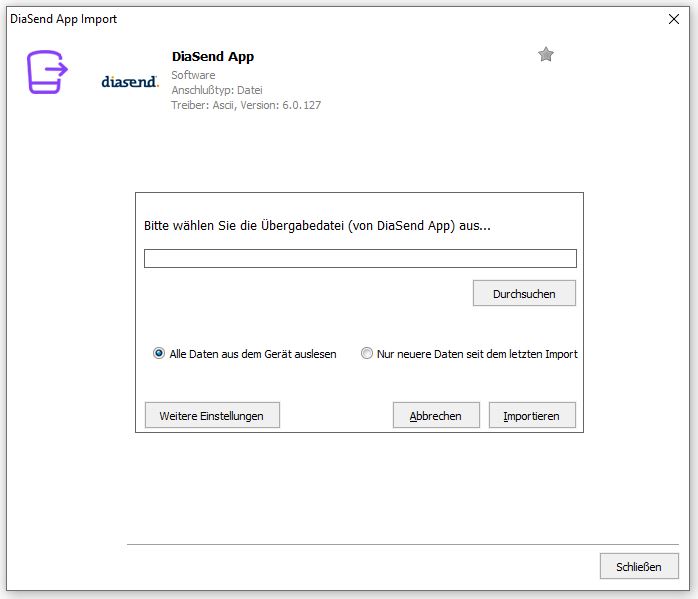The height and width of the screenshot is (599, 698).
Task: Click the 'Alle Daten aus dem Gerät auslesen' label
Action: coord(253,354)
